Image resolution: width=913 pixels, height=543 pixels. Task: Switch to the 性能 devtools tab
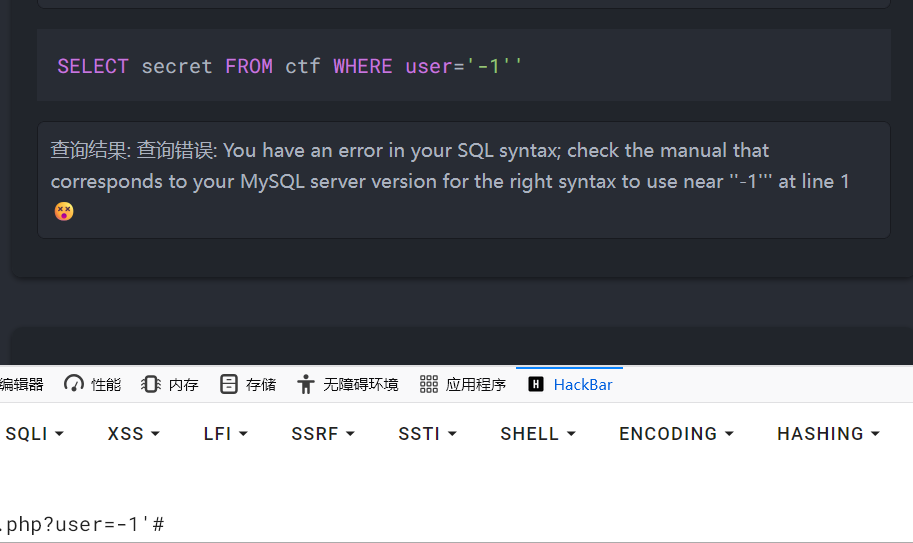[x=93, y=385]
